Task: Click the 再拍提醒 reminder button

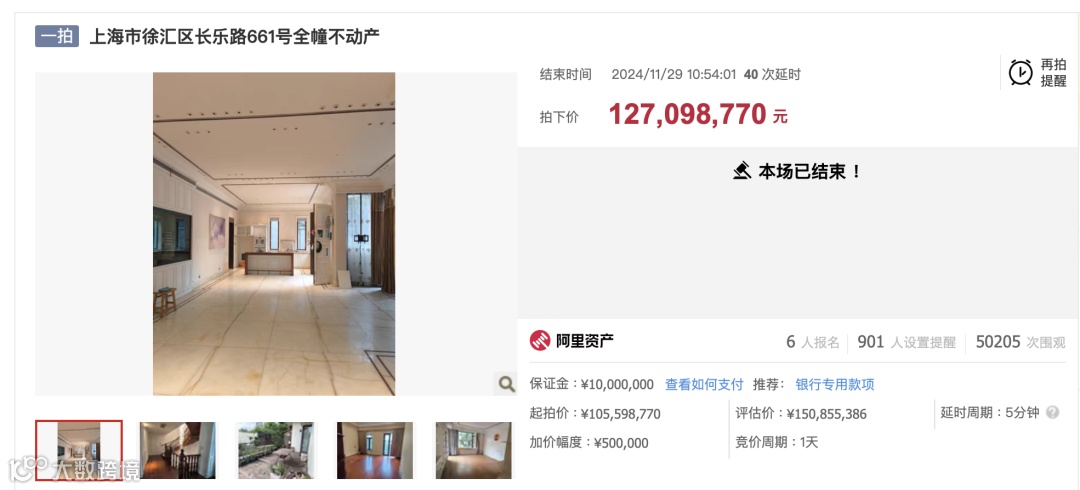Action: point(1038,72)
